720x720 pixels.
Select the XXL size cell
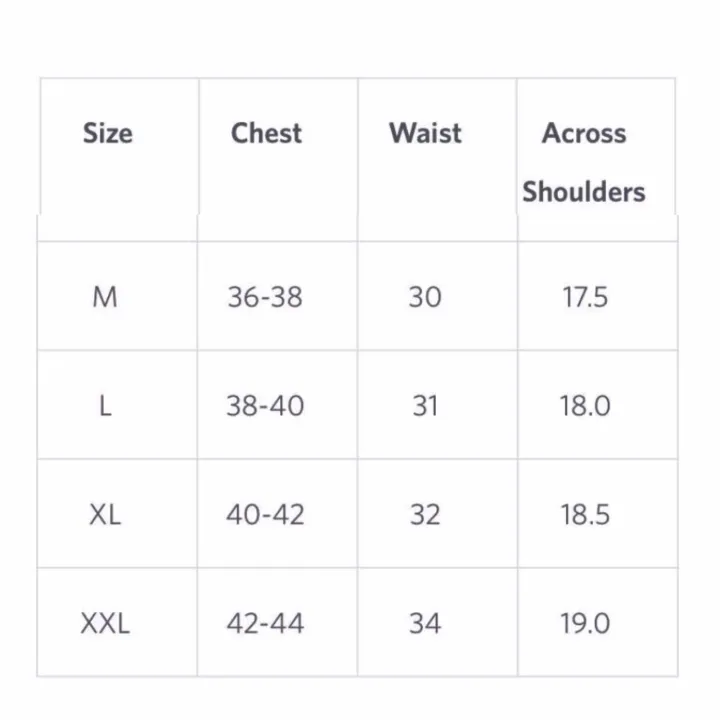(x=105, y=624)
